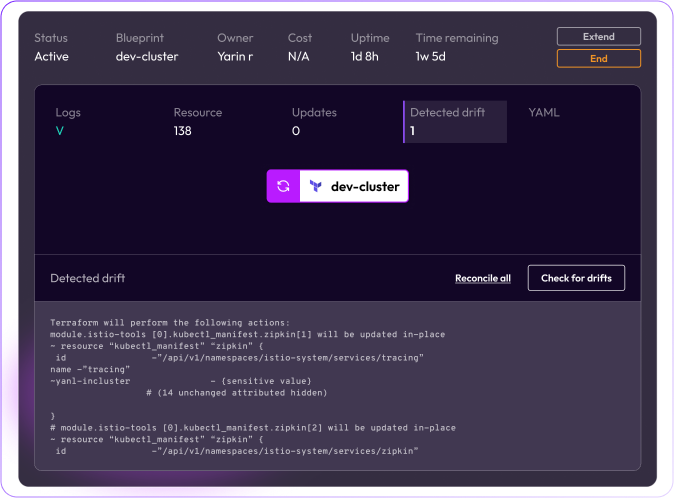Viewport: 674px width, 498px height.
Task: Select the Updates tab
Action: point(314,113)
